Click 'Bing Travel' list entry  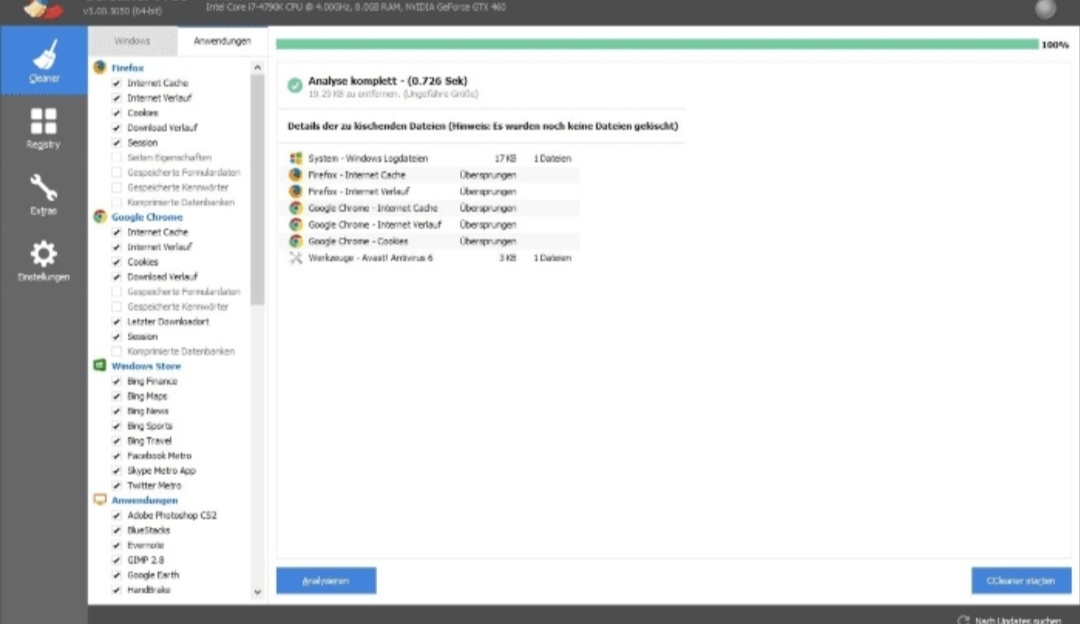click(149, 441)
